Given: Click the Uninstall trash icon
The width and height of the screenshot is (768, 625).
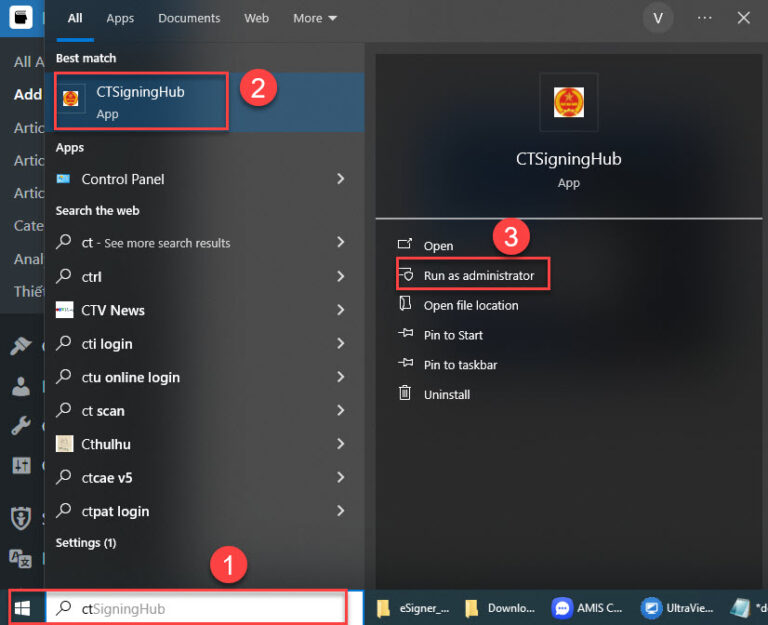Looking at the screenshot, I should click(x=405, y=392).
